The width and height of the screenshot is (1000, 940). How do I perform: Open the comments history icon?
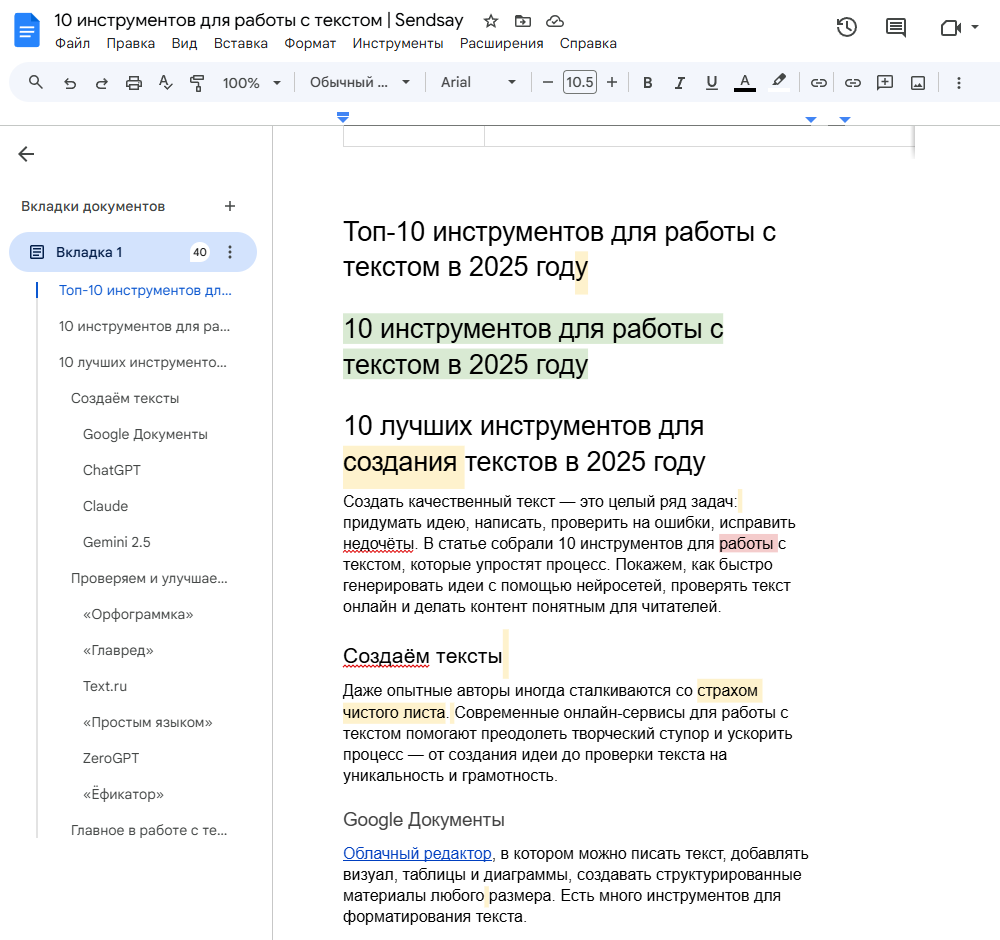pos(895,27)
